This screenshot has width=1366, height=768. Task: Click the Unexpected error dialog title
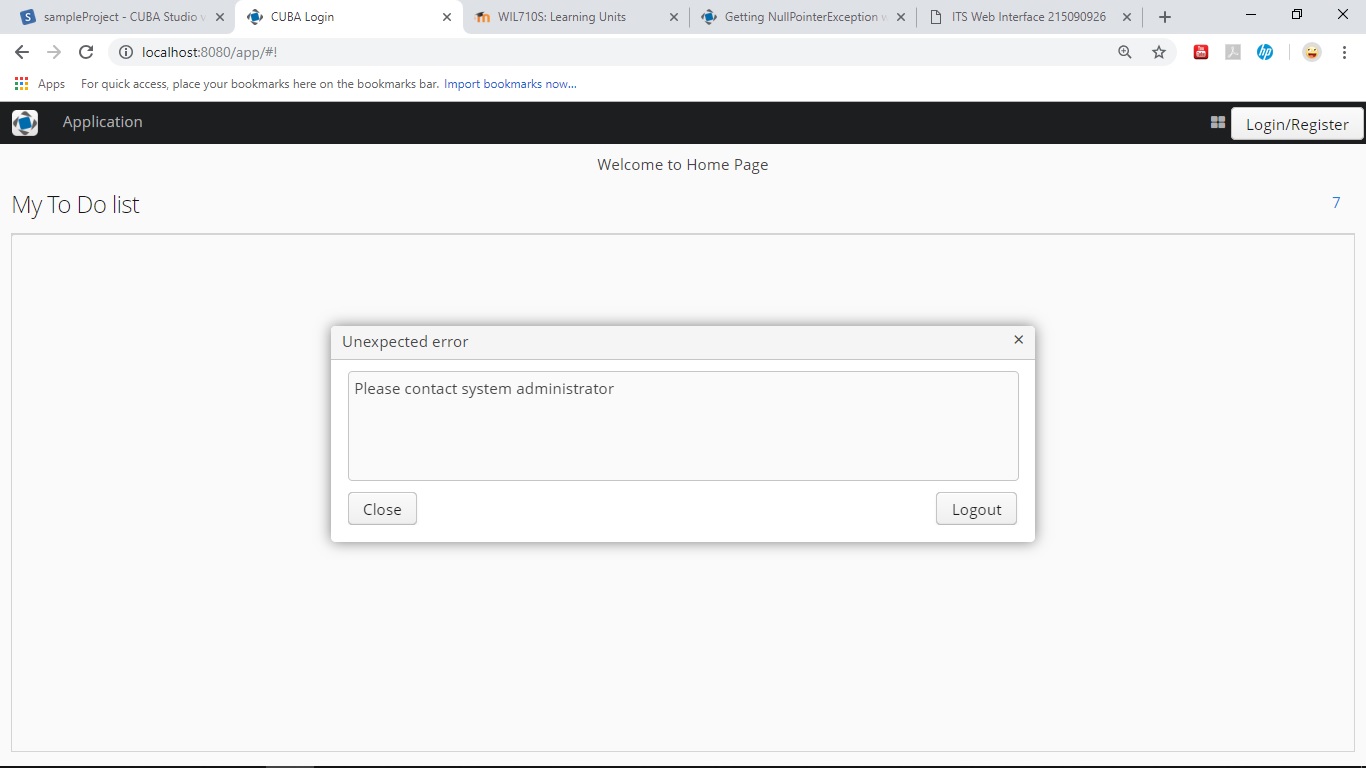click(405, 342)
